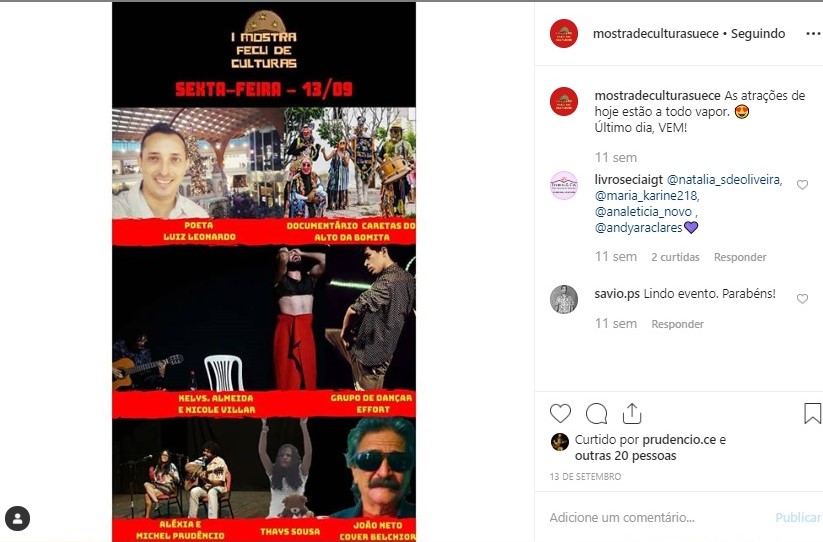Open the three-dot more options menu

(813, 34)
